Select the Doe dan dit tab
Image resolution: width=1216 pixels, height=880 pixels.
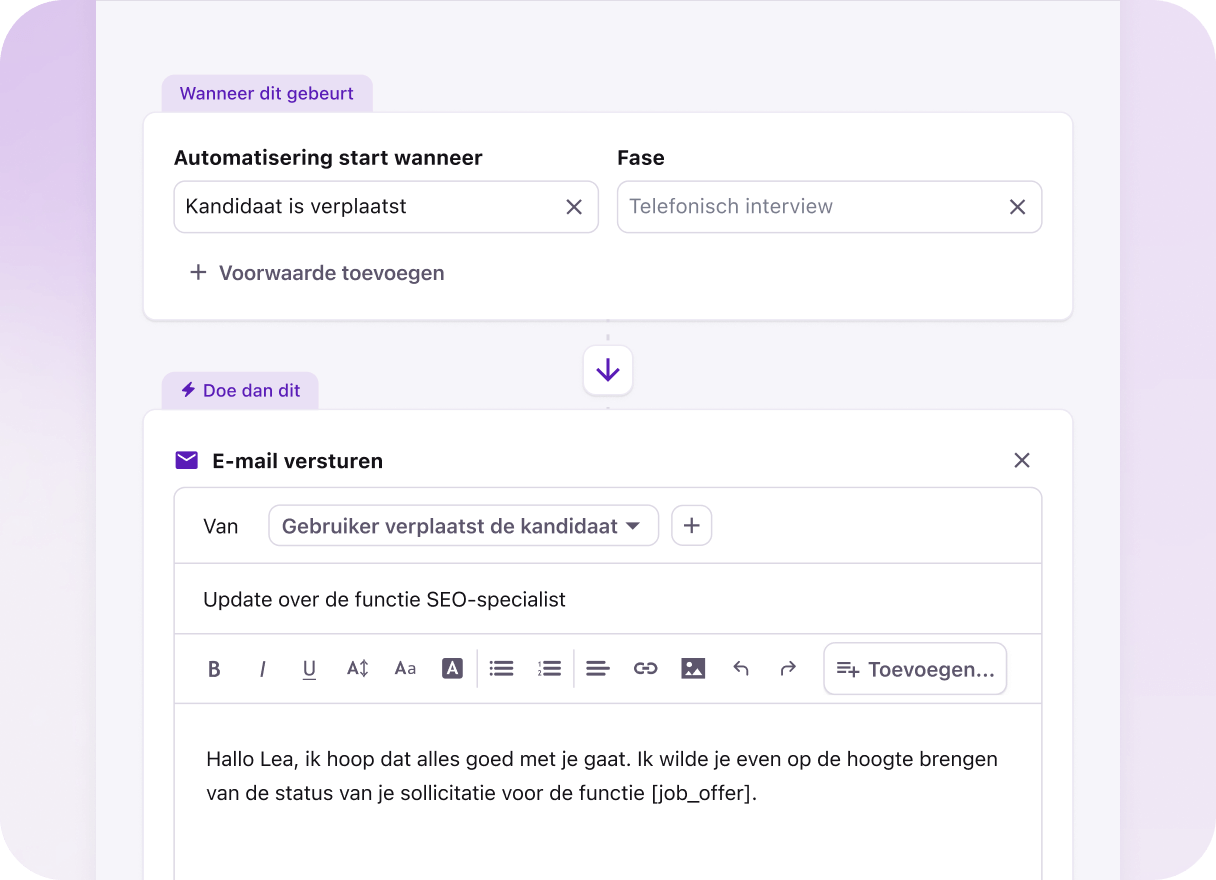tap(240, 390)
